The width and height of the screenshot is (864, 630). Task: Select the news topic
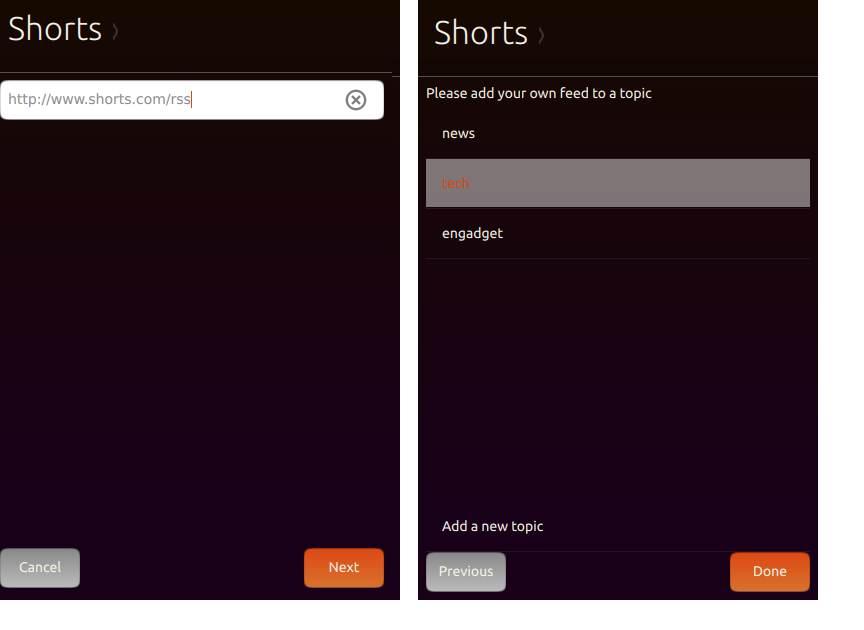tap(617, 134)
